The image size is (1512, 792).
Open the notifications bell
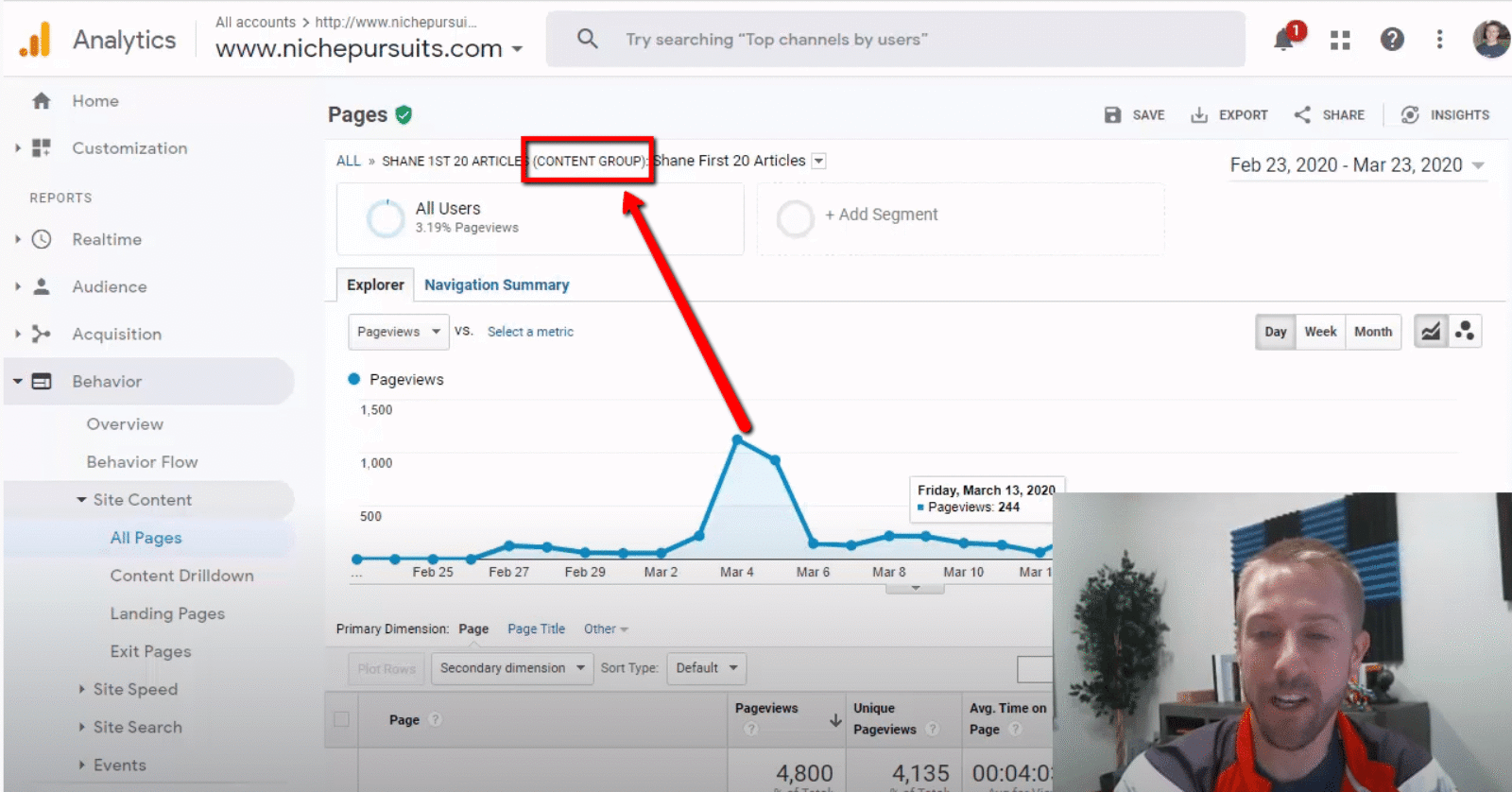(x=1283, y=40)
